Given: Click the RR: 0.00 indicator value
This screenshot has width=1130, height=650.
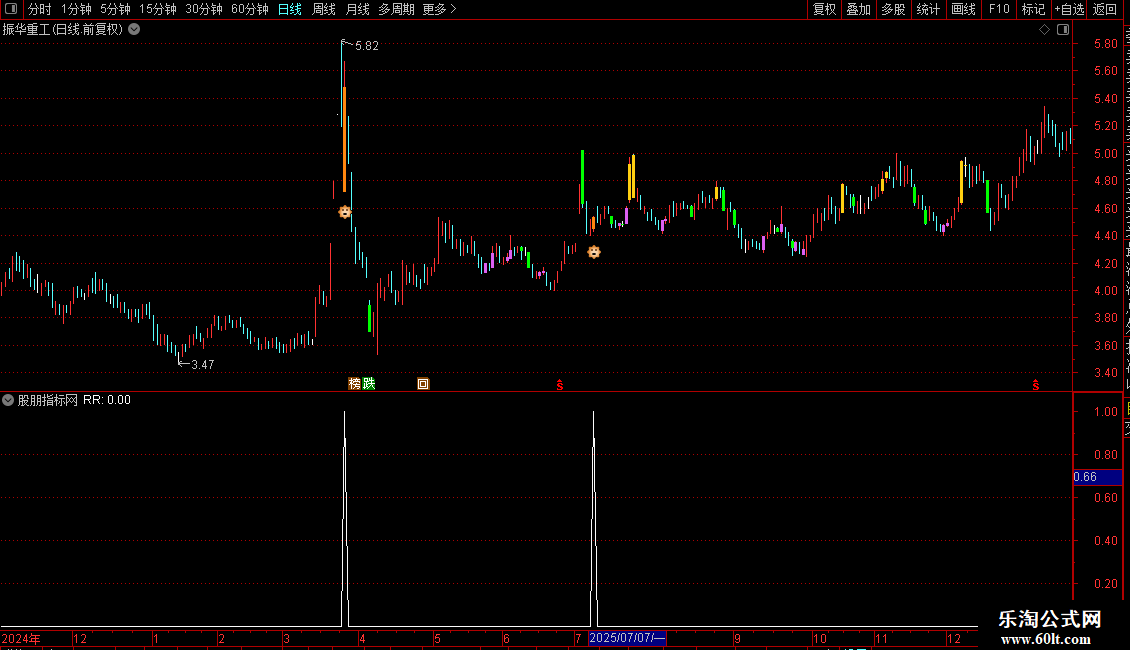Looking at the screenshot, I should [107, 400].
